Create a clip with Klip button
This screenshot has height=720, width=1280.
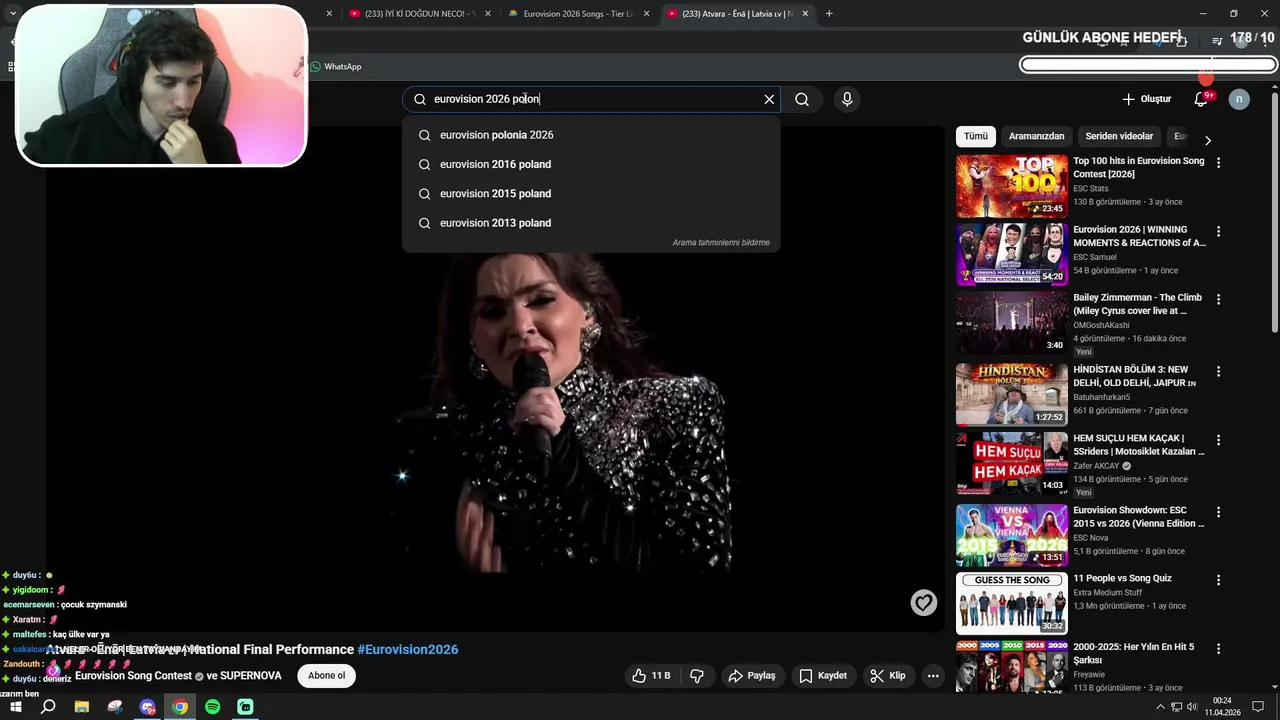tap(888, 676)
